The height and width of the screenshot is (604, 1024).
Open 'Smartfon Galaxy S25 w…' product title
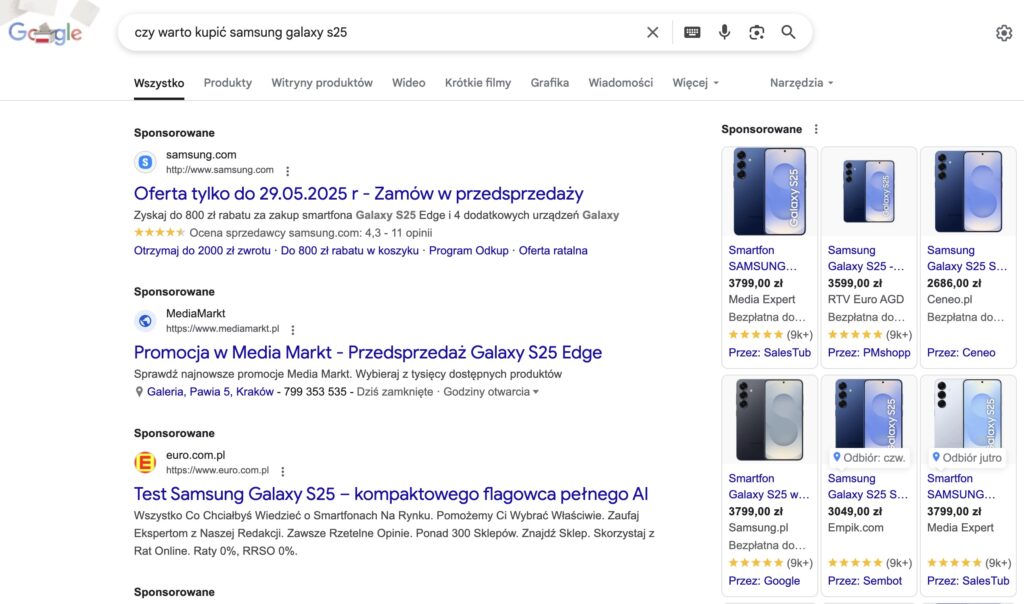click(x=769, y=486)
